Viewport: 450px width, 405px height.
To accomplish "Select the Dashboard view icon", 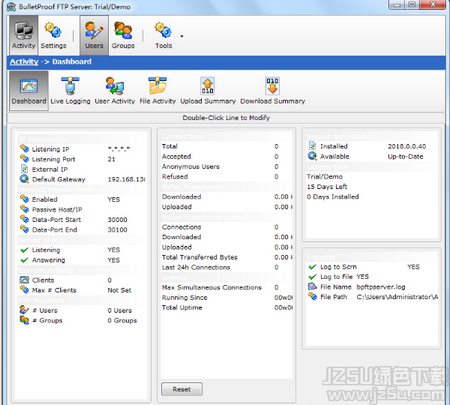I will click(29, 90).
